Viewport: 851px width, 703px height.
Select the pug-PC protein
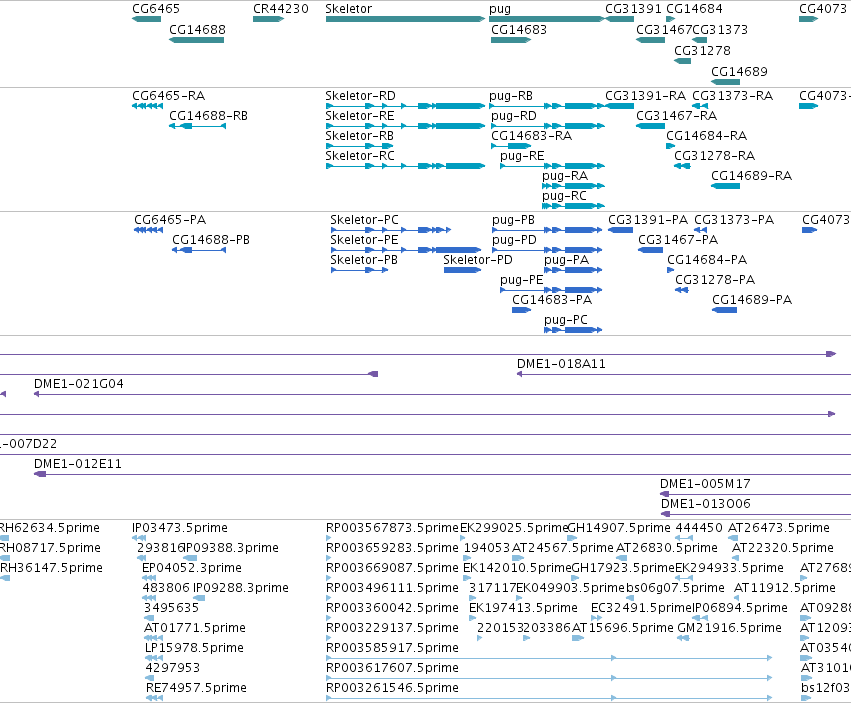pyautogui.click(x=573, y=330)
